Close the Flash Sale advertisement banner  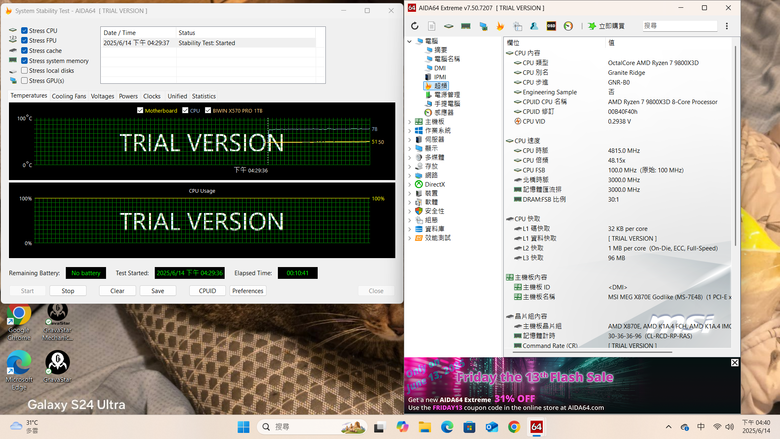pos(735,363)
